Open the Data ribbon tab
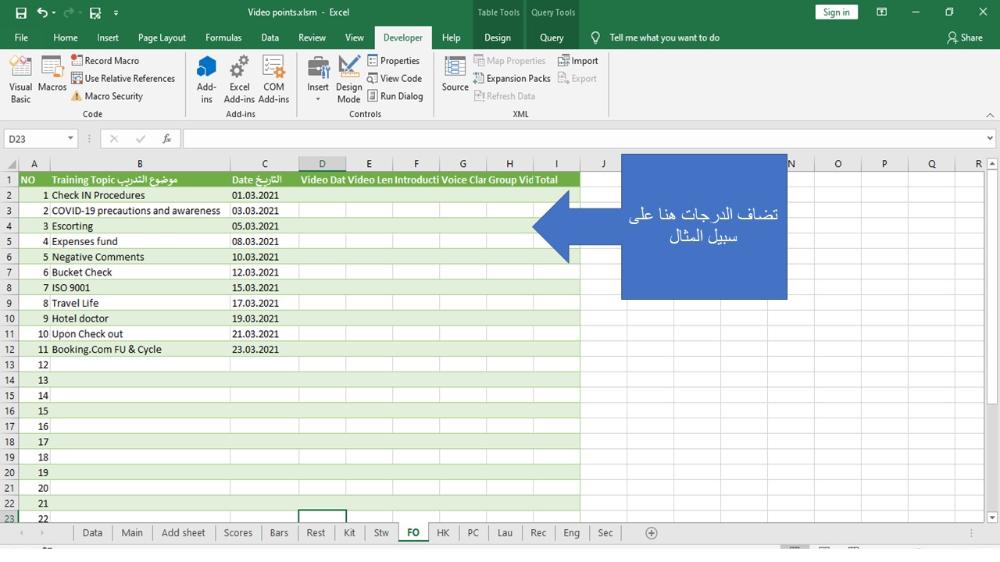The image size is (1000, 562). click(x=270, y=38)
